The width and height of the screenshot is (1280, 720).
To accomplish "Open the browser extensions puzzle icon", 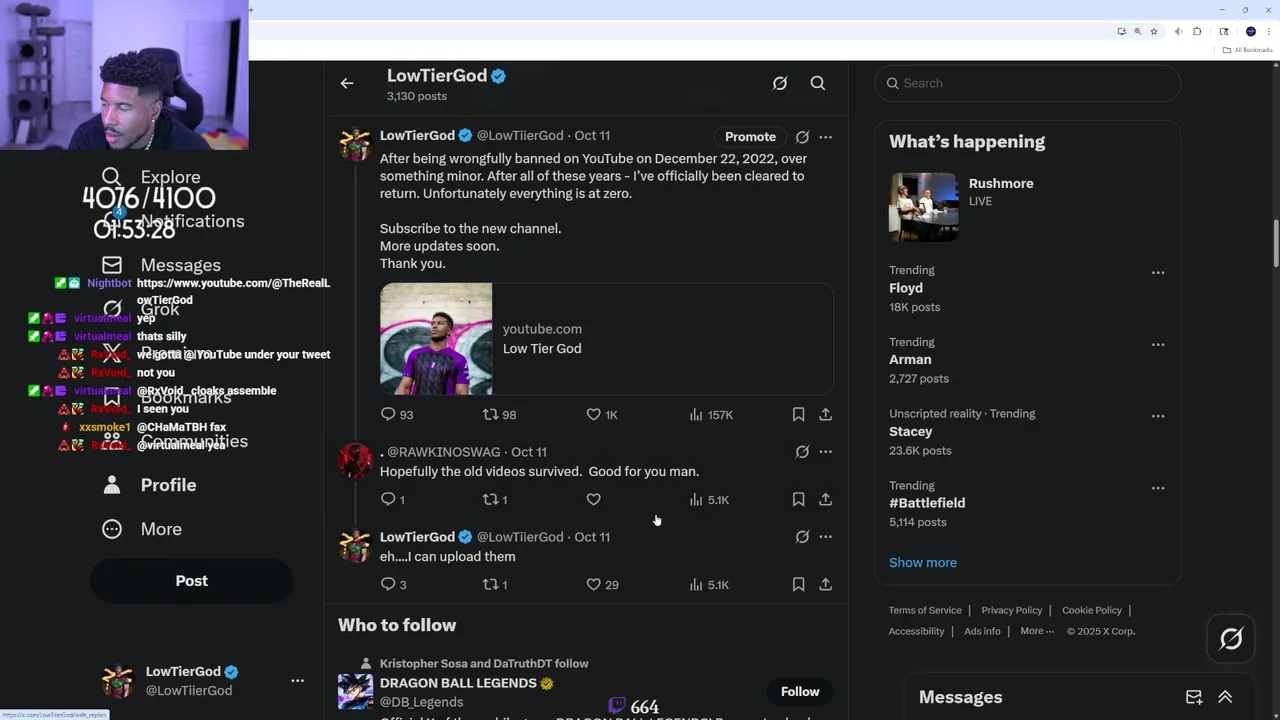I will (x=1197, y=31).
